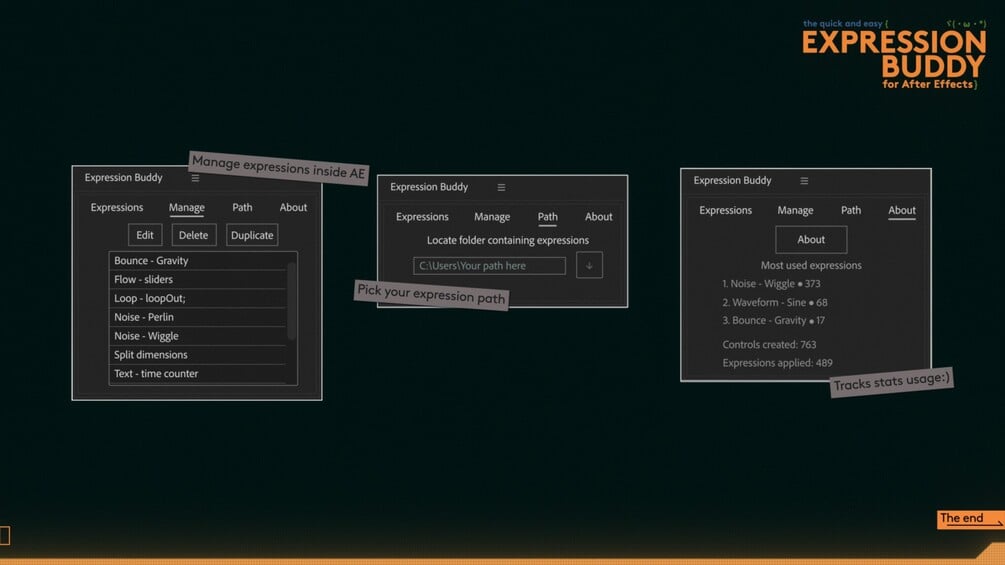Click 'Locate folder containing expressions' label
This screenshot has width=1005, height=565.
(x=508, y=240)
